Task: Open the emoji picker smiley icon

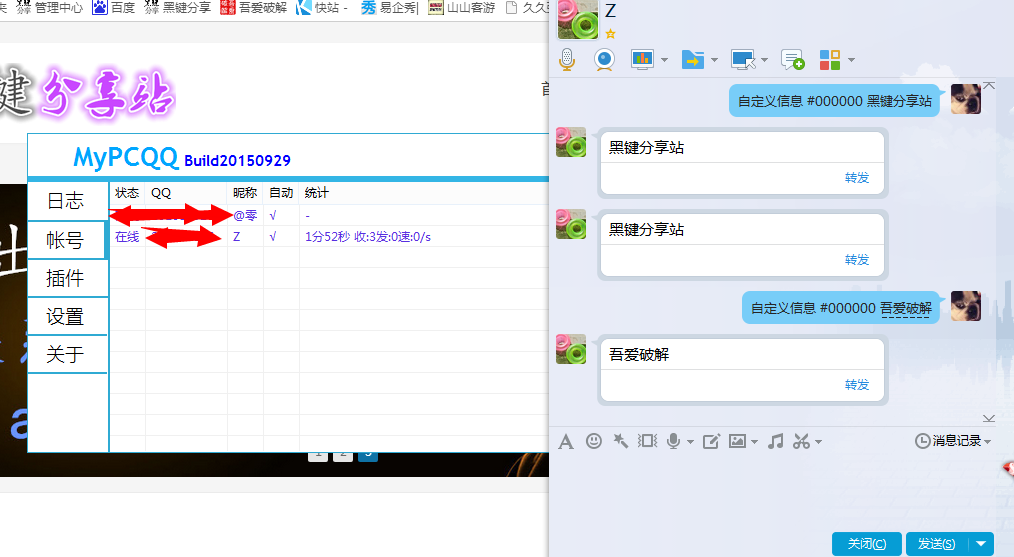Action: click(x=594, y=441)
